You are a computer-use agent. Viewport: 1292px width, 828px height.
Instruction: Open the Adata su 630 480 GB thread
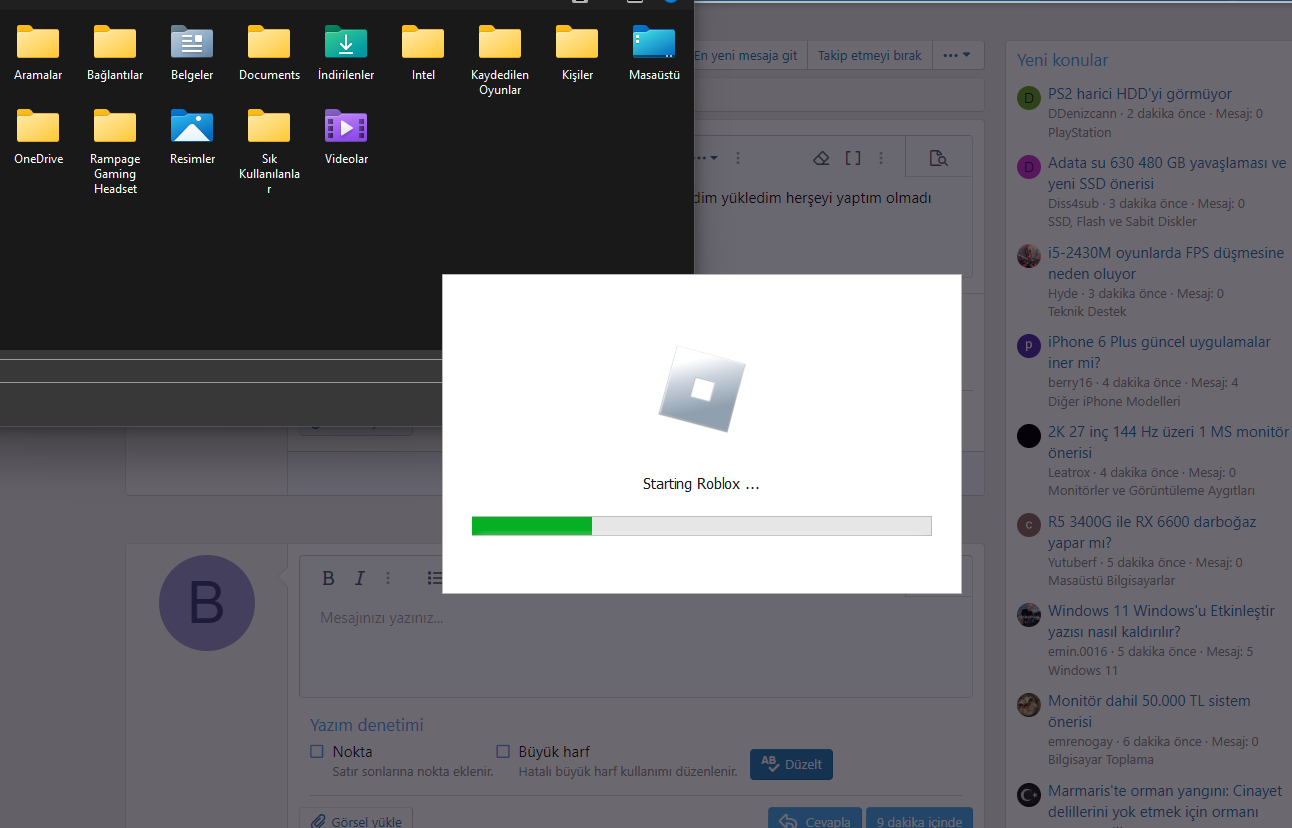pyautogui.click(x=1167, y=173)
